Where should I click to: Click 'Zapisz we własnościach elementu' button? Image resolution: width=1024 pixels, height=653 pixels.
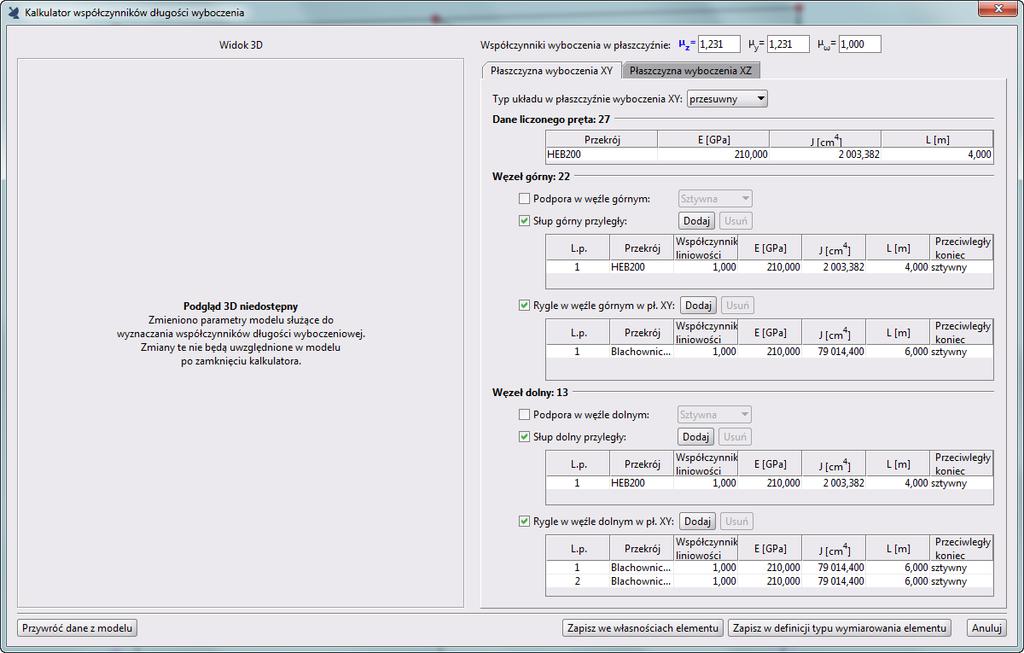tap(643, 628)
